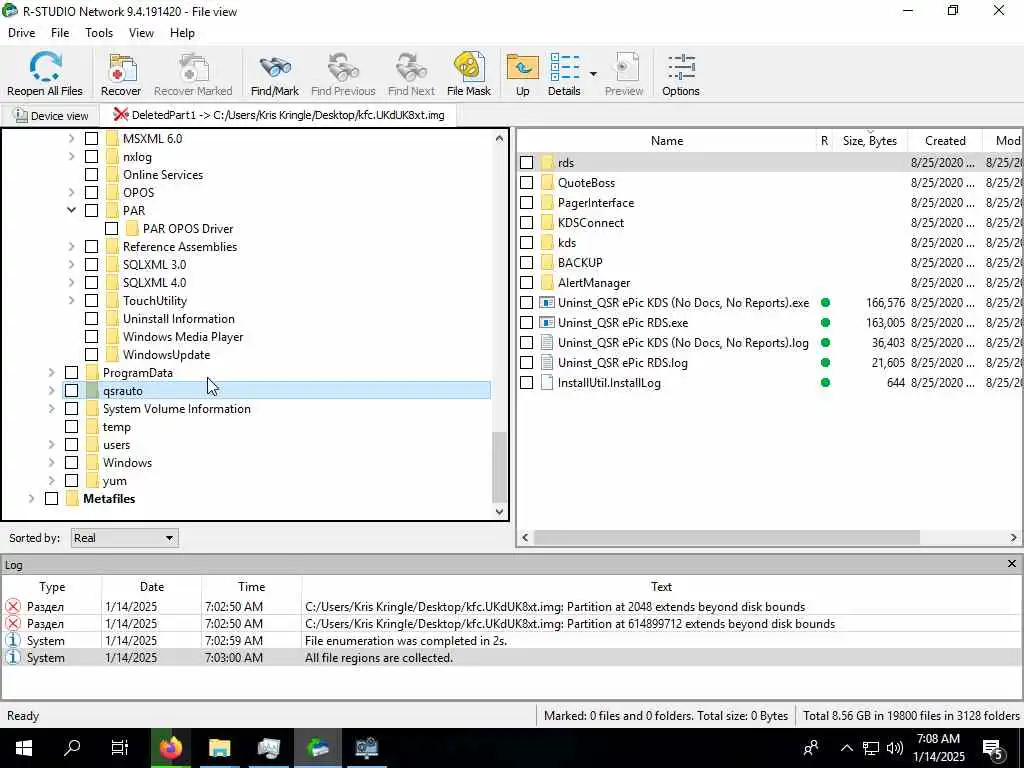Viewport: 1024px width, 768px height.
Task: Open the Sorted by Real dropdown
Action: 124,538
